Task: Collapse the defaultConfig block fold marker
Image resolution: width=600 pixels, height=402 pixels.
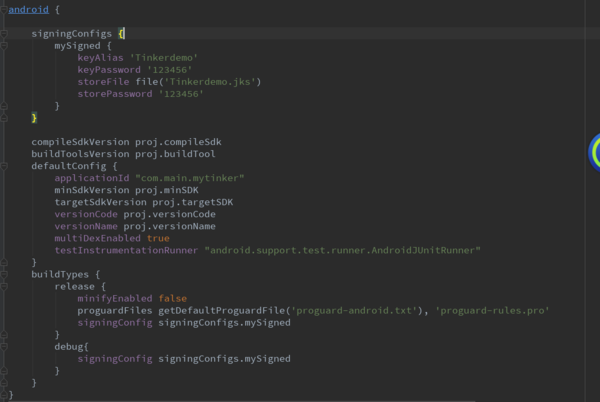Action: 3,166
